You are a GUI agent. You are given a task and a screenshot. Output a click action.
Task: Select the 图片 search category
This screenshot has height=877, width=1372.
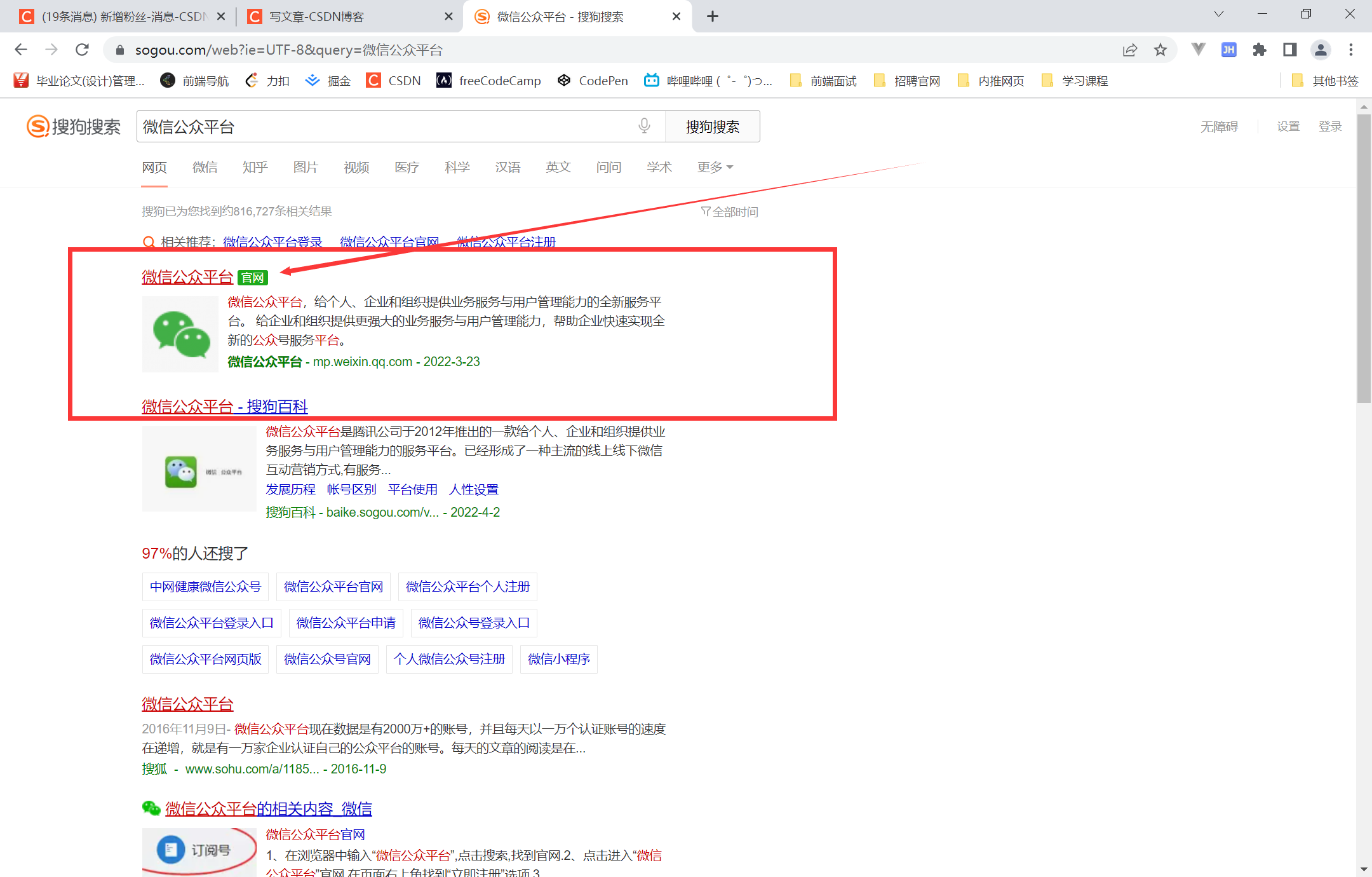(x=306, y=167)
